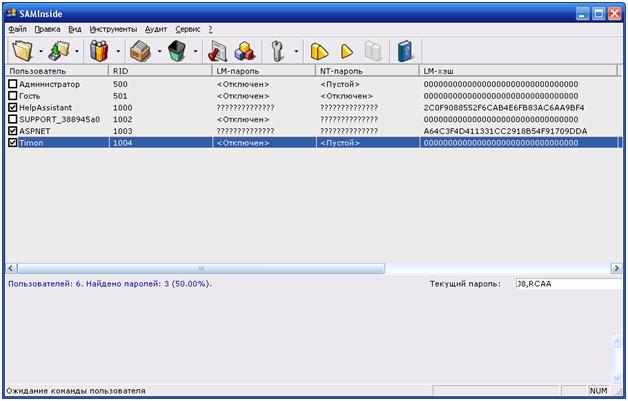Click RID value 1003
The width and height of the screenshot is (628, 401).
coord(123,131)
